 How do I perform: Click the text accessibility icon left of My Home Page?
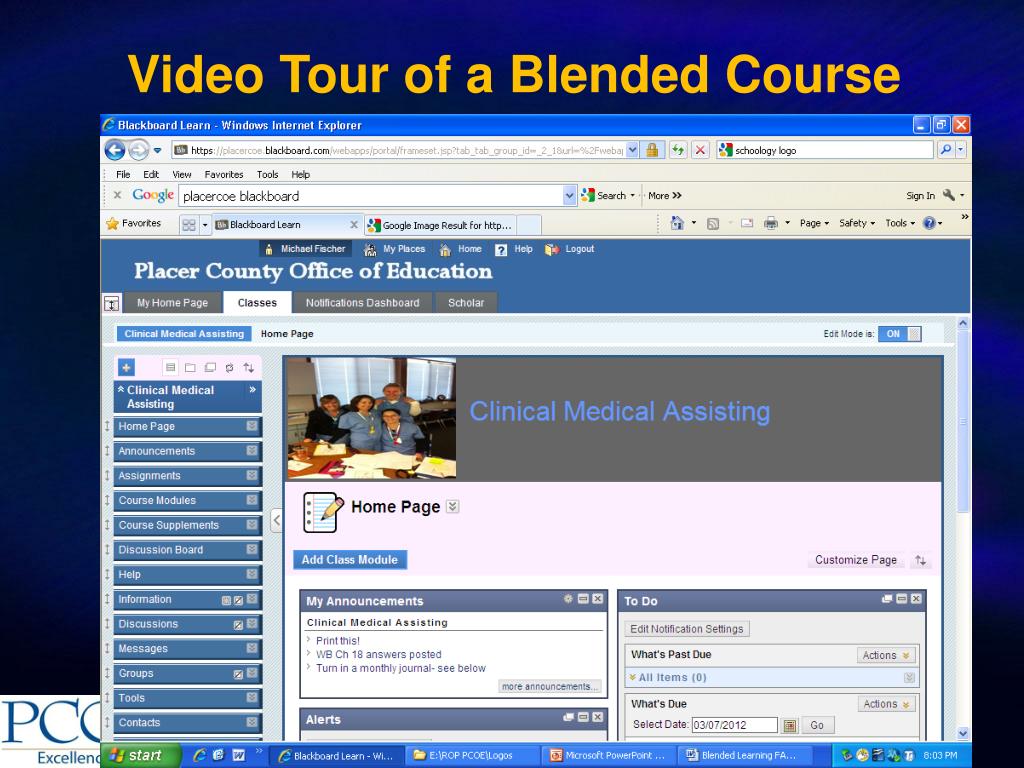(112, 304)
